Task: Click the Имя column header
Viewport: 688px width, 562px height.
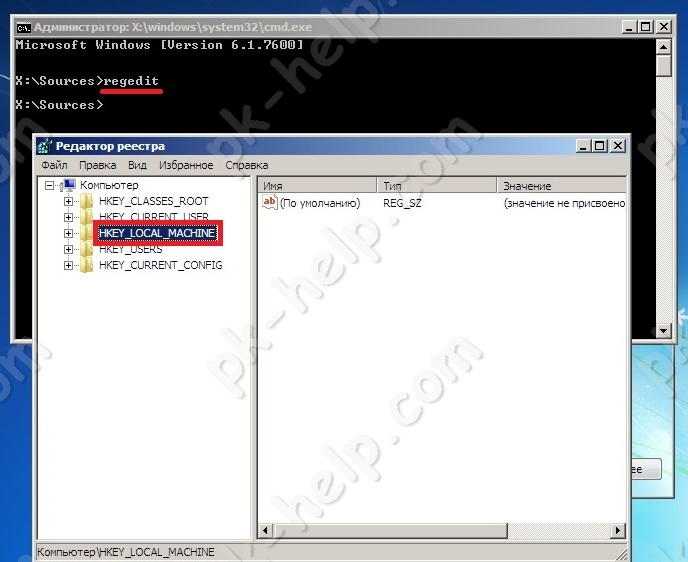Action: [x=317, y=186]
